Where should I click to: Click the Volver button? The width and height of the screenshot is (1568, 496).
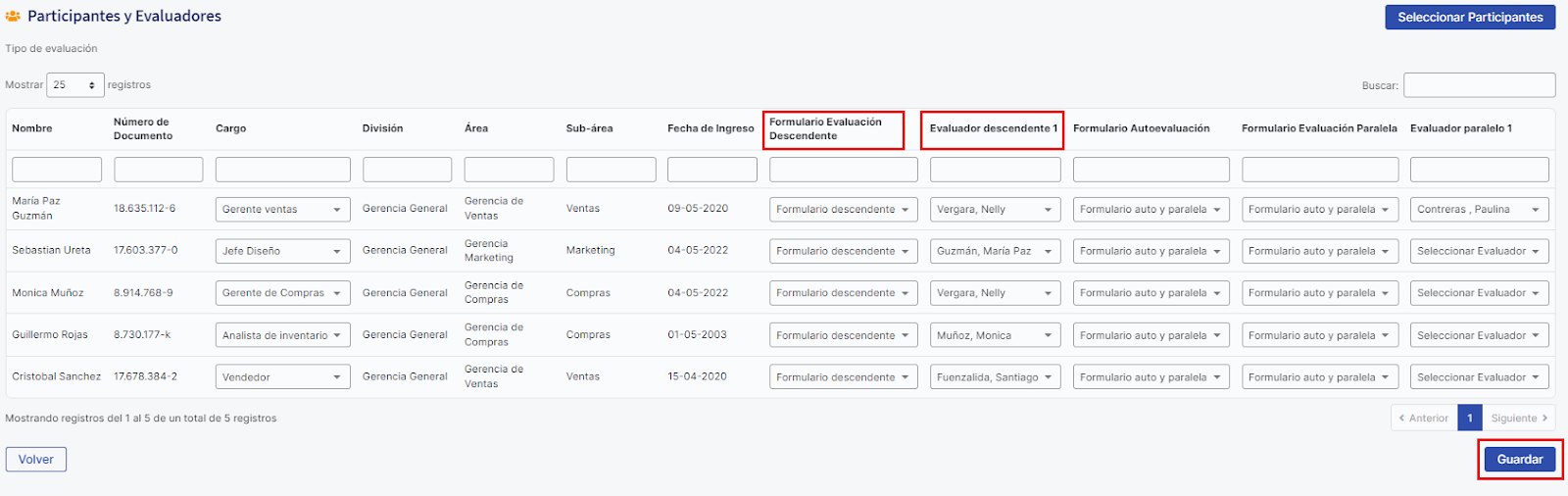click(36, 459)
